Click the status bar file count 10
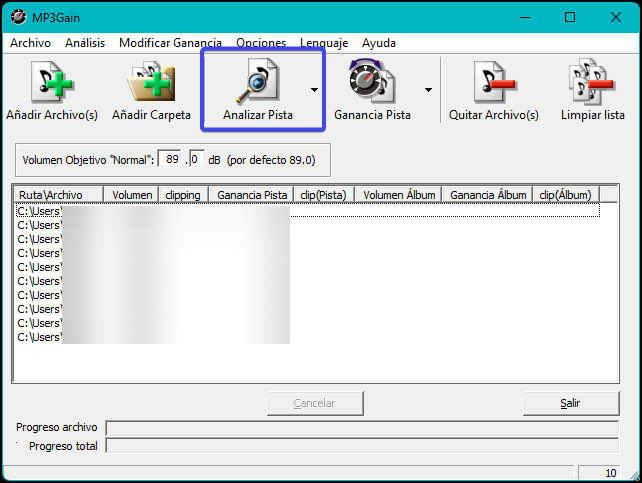 click(x=600, y=473)
